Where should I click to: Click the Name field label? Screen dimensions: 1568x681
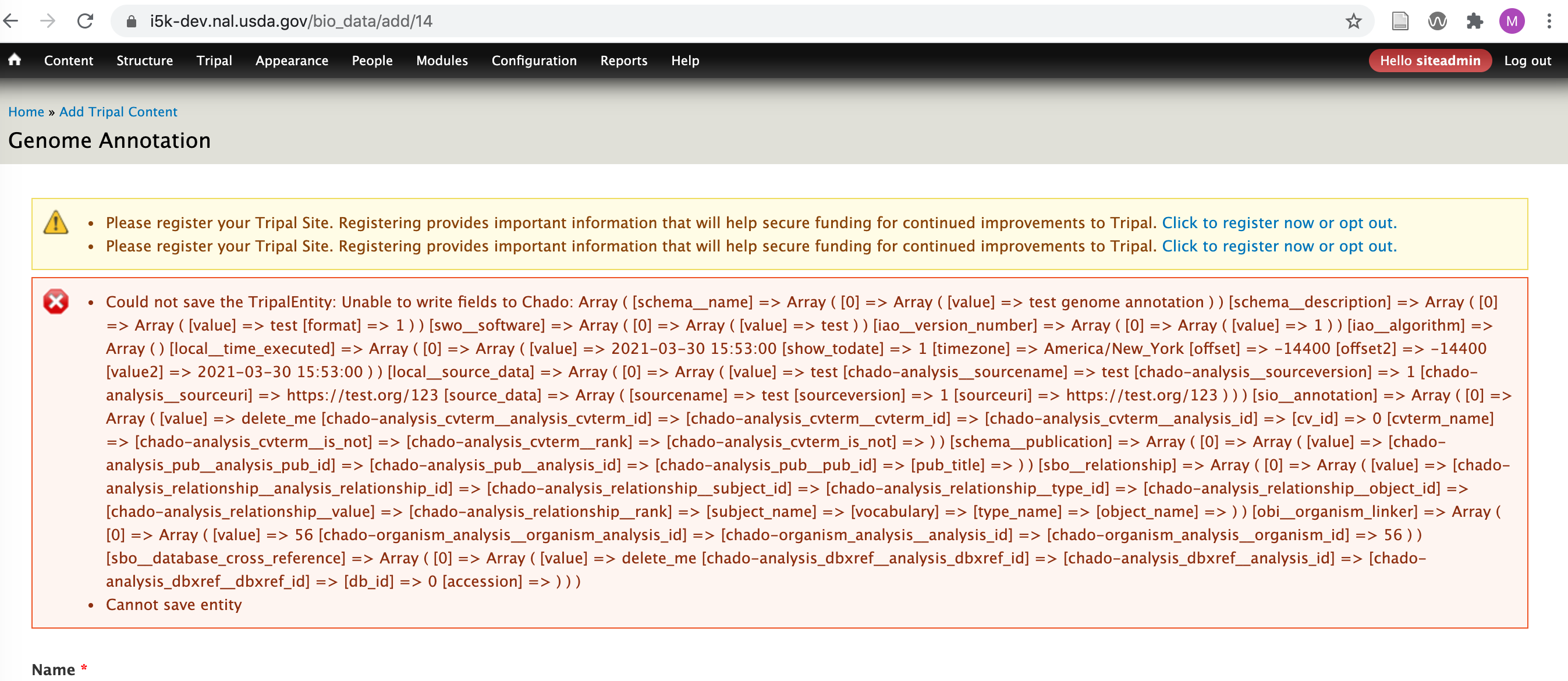click(53, 669)
